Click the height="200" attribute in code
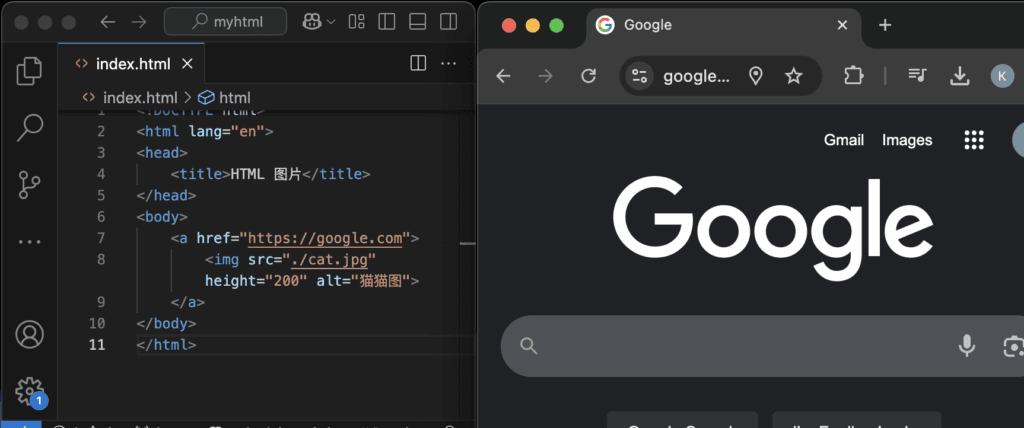 point(256,281)
